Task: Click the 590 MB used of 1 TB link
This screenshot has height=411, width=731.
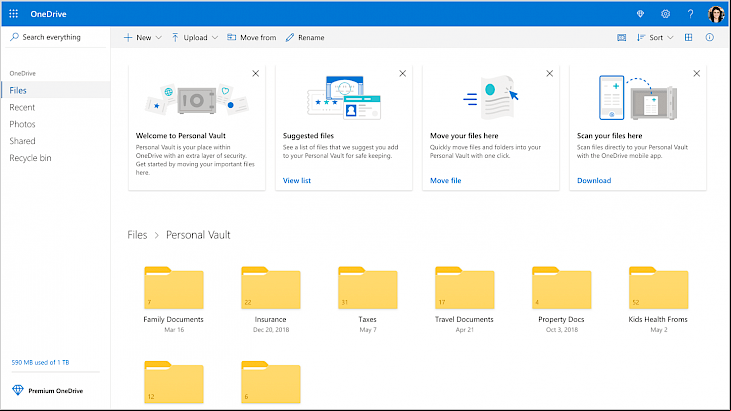Action: click(40, 363)
